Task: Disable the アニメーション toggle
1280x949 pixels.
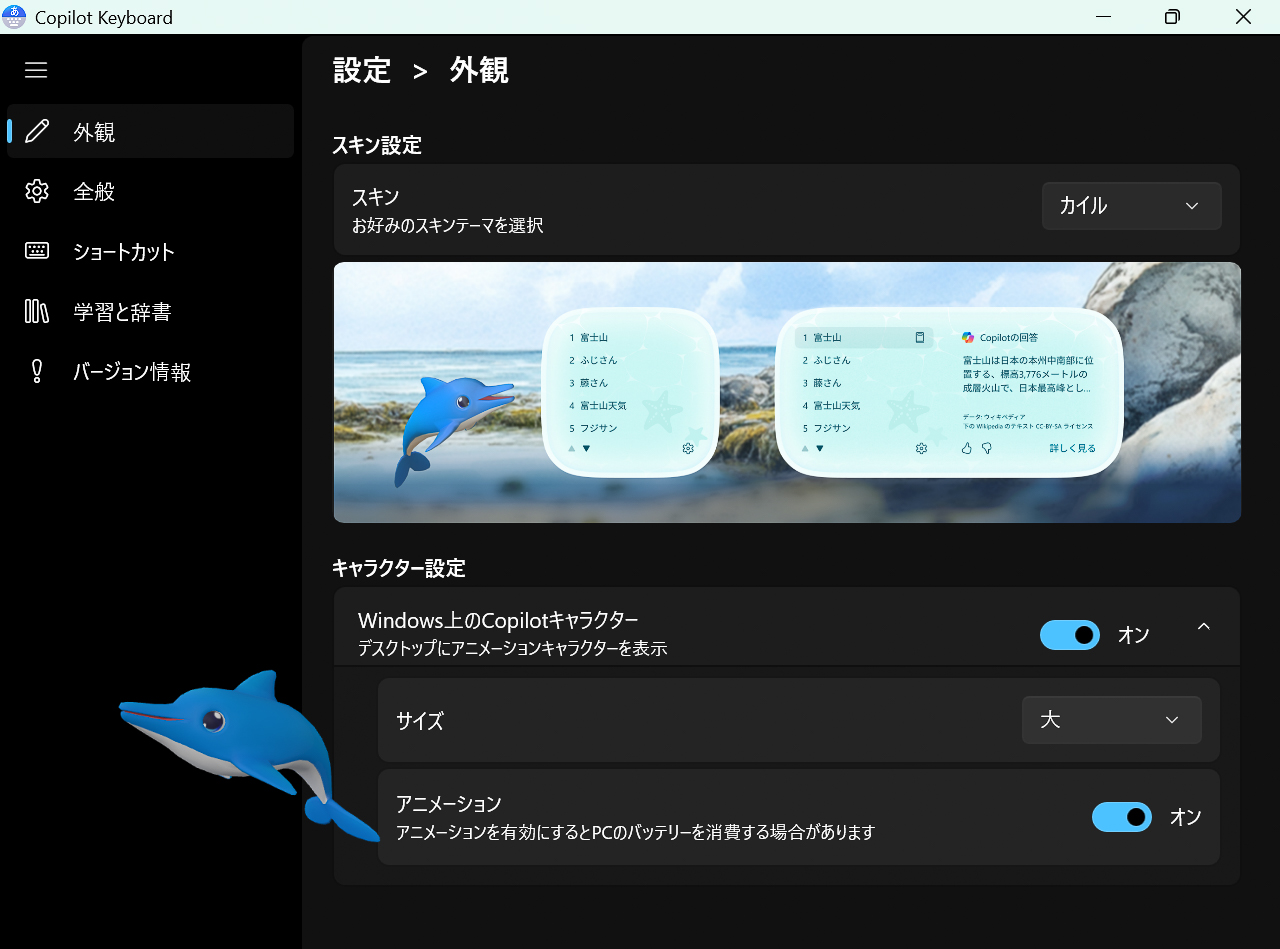Action: coord(1121,817)
